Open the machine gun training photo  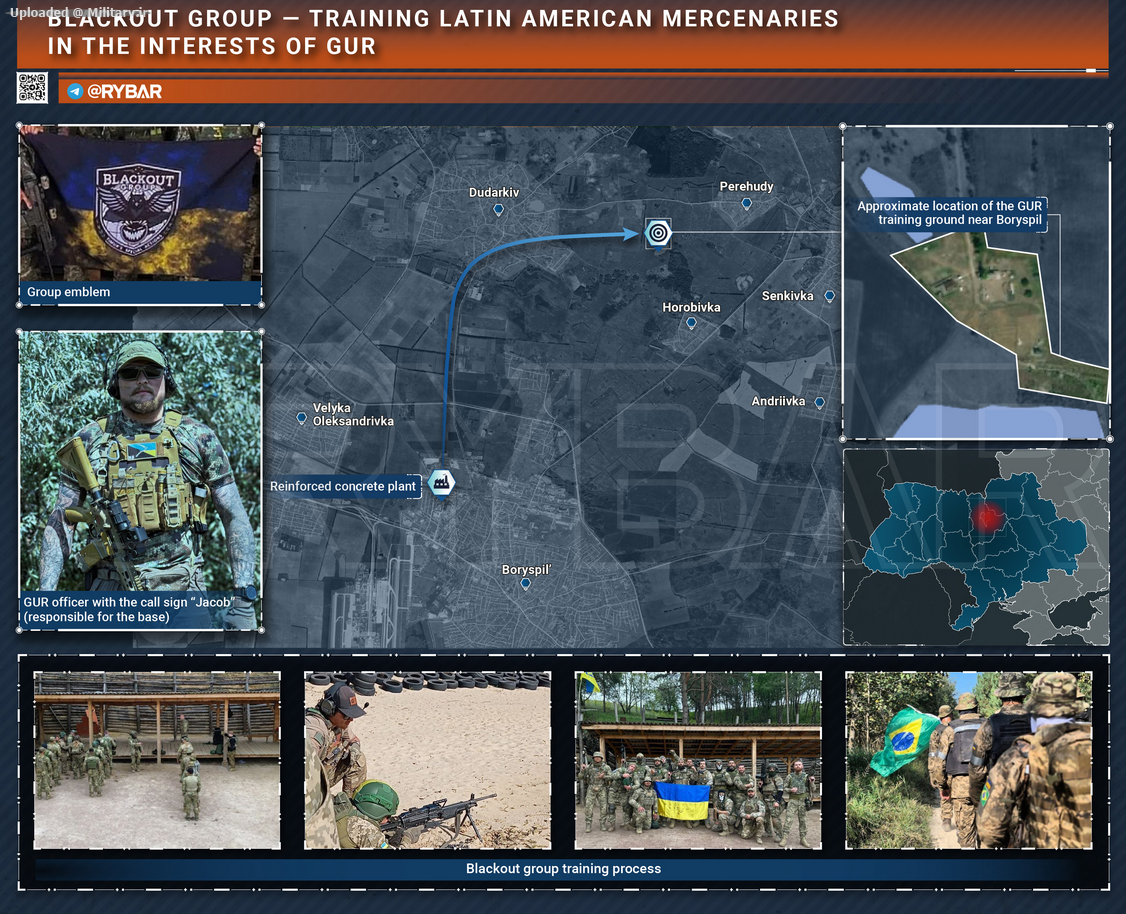427,760
